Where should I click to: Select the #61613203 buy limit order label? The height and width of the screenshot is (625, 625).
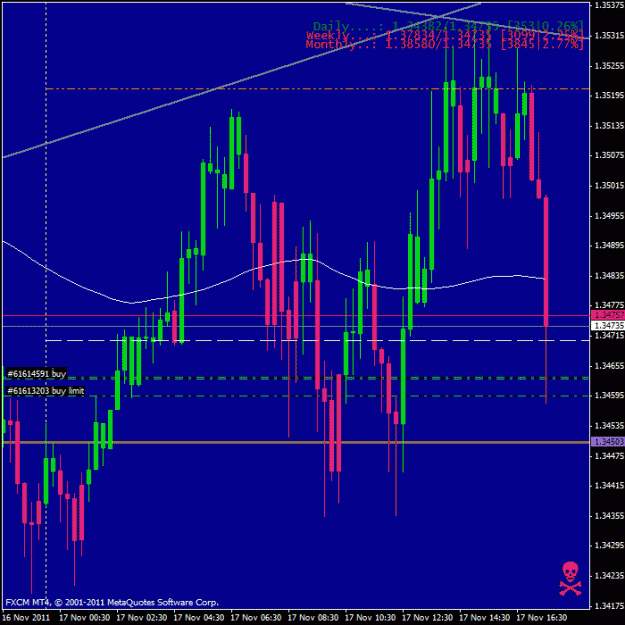[46, 391]
